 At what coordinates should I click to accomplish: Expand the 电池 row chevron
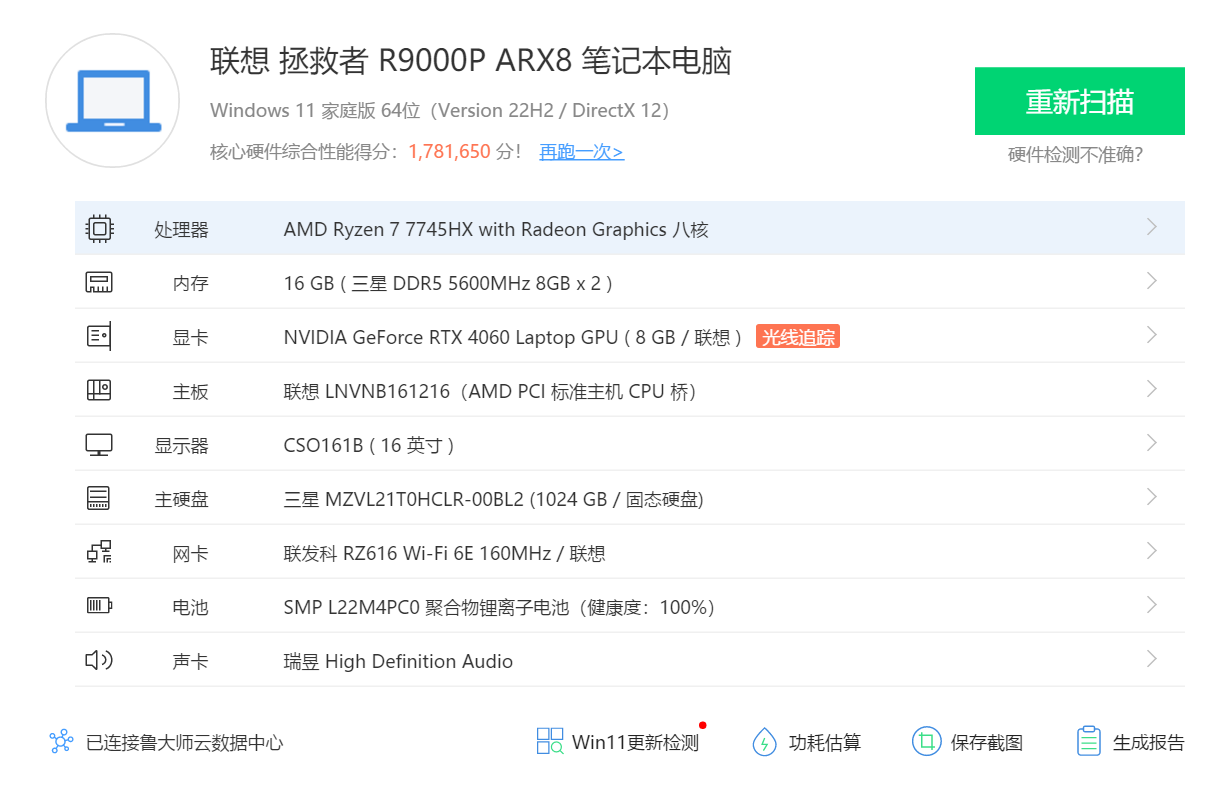[1152, 605]
